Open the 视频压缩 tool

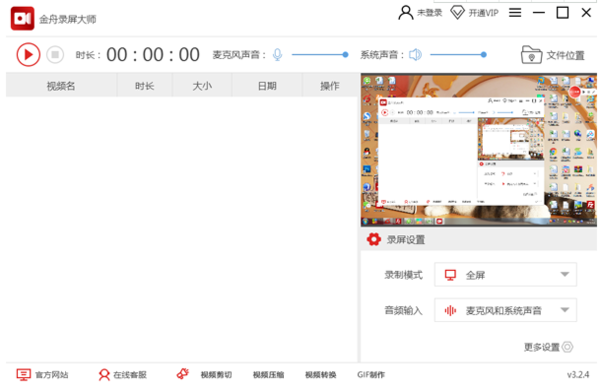pyautogui.click(x=268, y=375)
